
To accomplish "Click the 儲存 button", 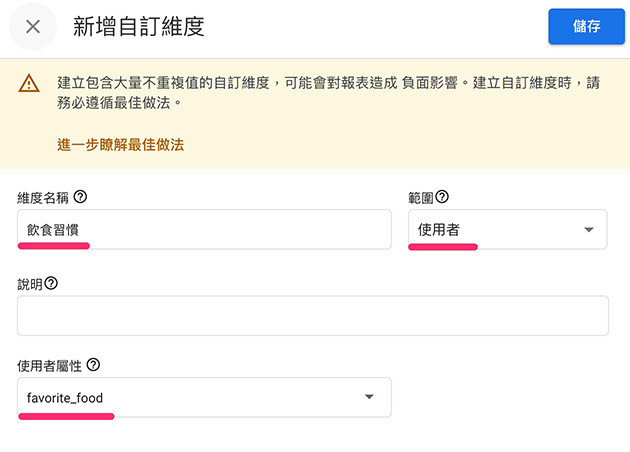I will tap(586, 27).
